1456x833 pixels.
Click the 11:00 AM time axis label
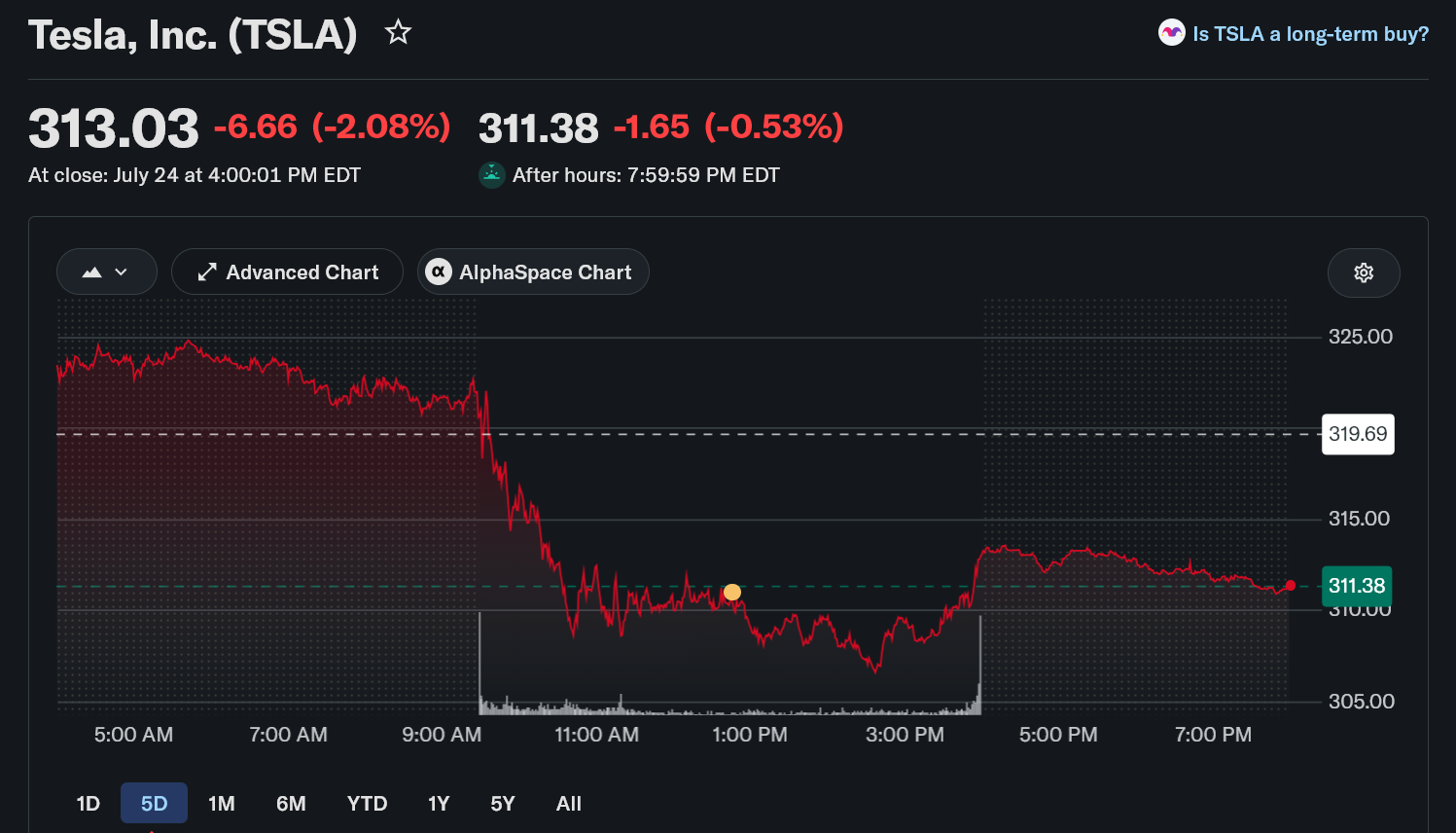(x=596, y=735)
